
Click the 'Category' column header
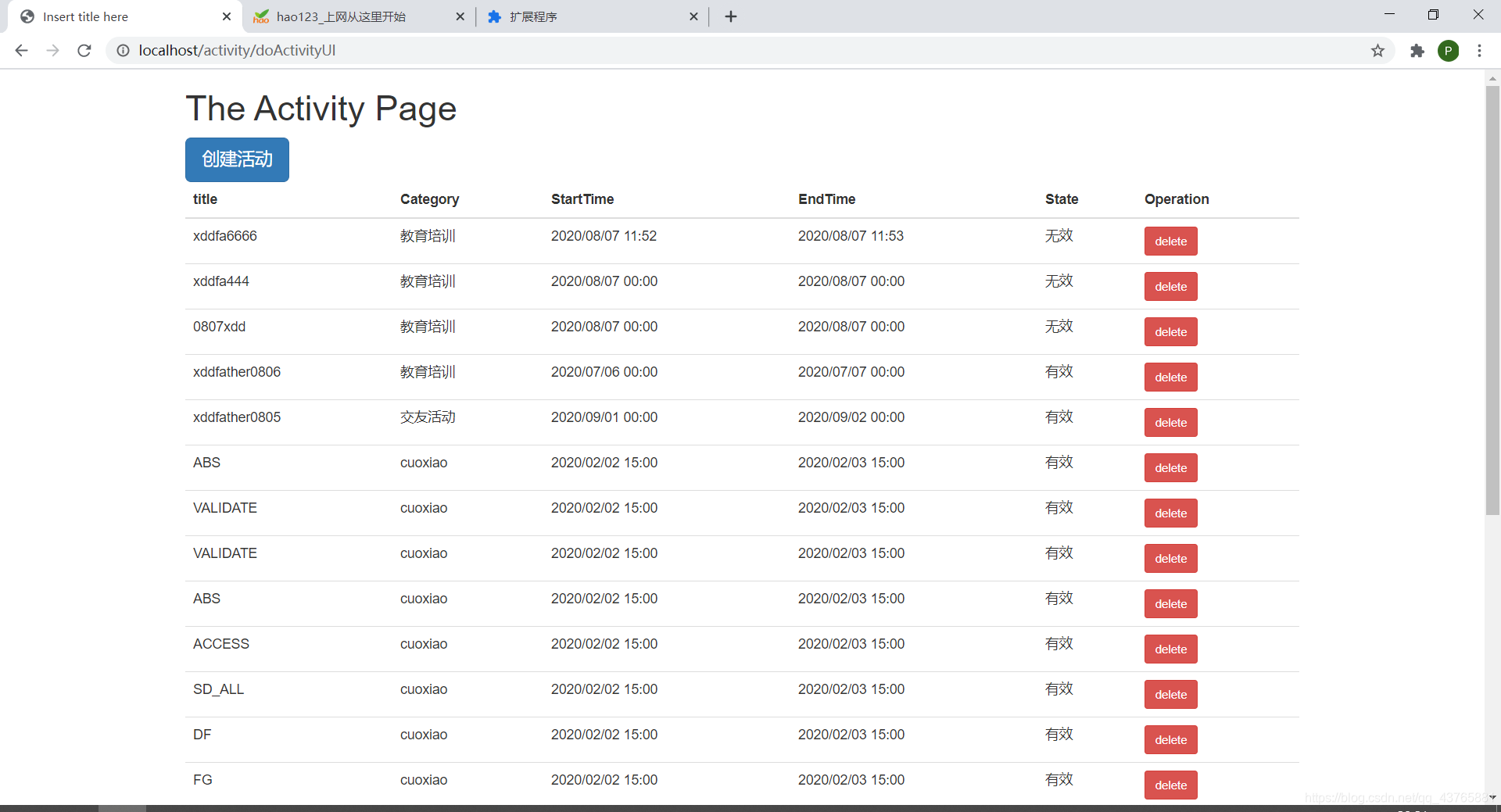click(429, 199)
